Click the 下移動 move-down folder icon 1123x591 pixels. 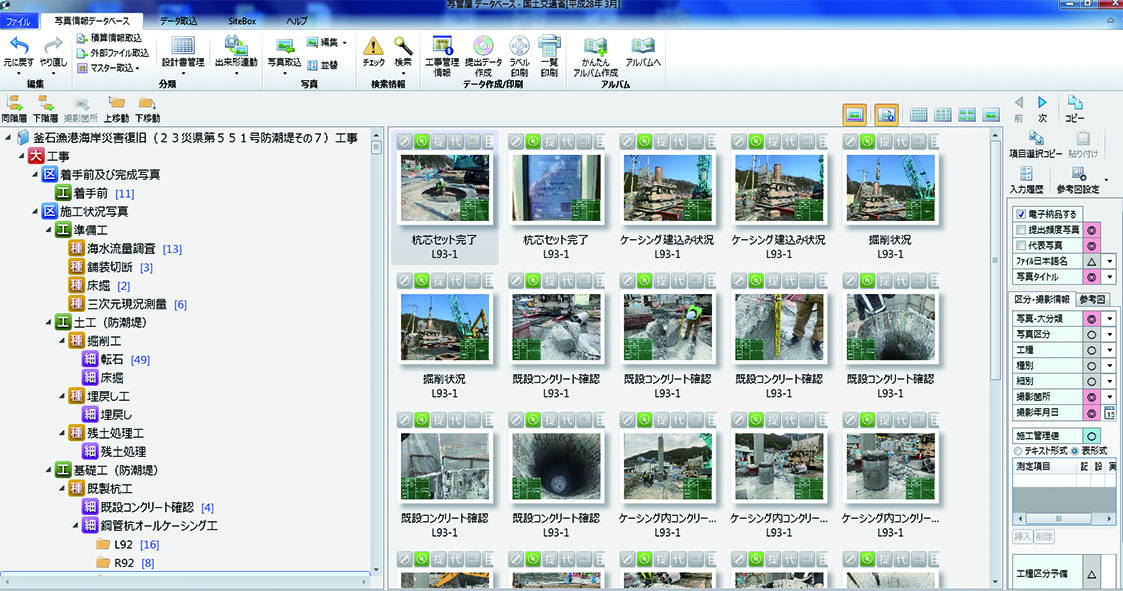coord(147,103)
